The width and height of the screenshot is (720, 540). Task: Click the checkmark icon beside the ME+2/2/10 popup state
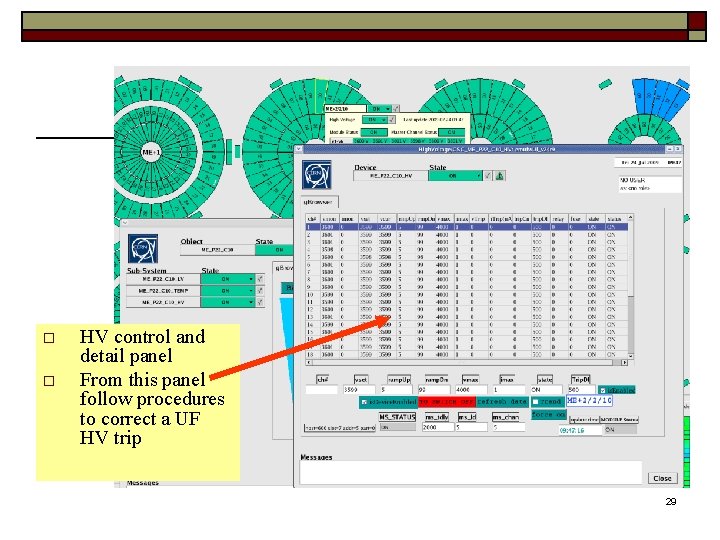click(x=396, y=108)
